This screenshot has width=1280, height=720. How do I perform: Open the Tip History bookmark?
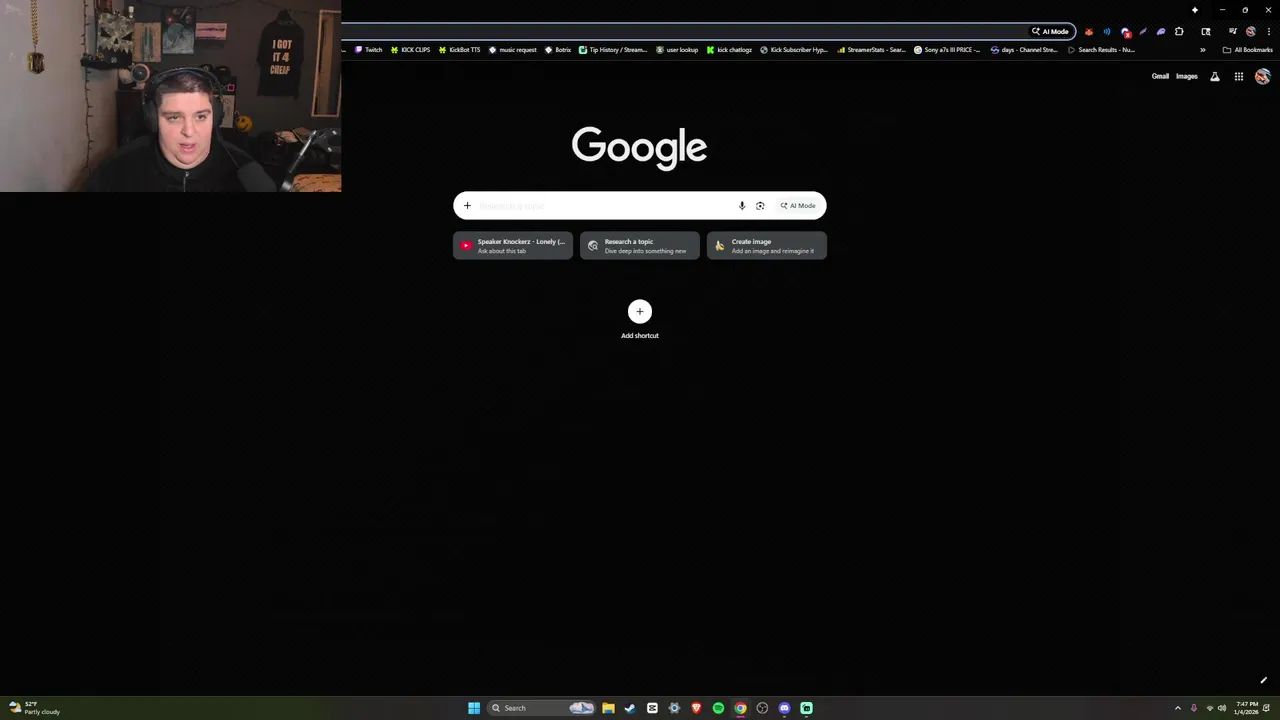613,50
